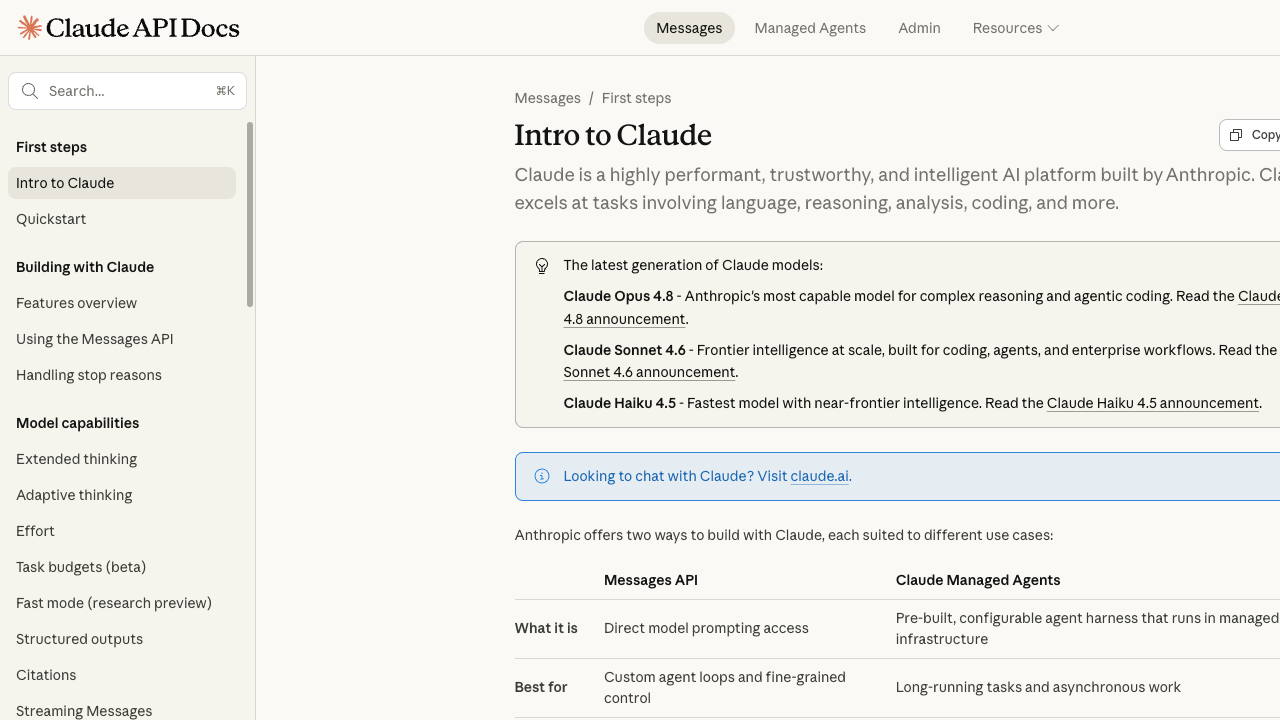The image size is (1280, 720).
Task: Click Building with Claude section heading
Action: [x=85, y=267]
